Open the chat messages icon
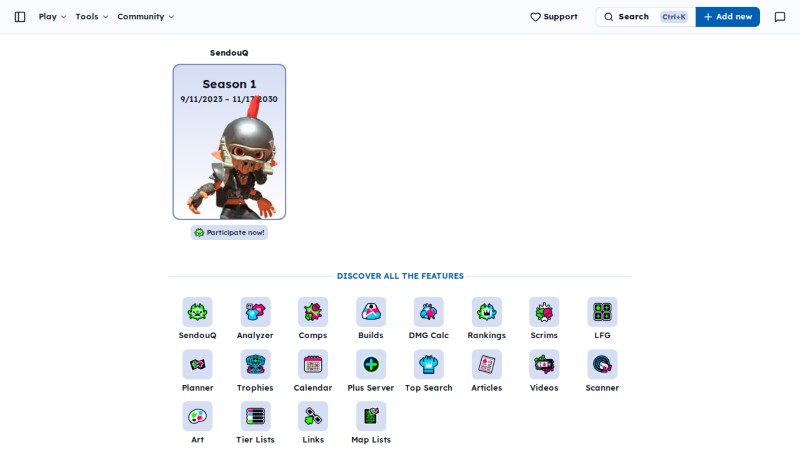 [x=780, y=17]
